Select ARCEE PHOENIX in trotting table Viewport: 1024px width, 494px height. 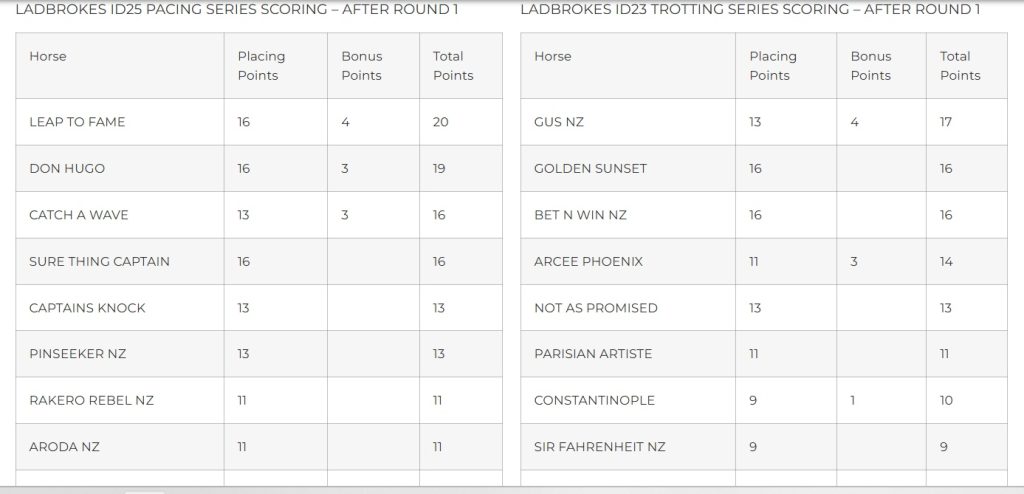[x=588, y=261]
